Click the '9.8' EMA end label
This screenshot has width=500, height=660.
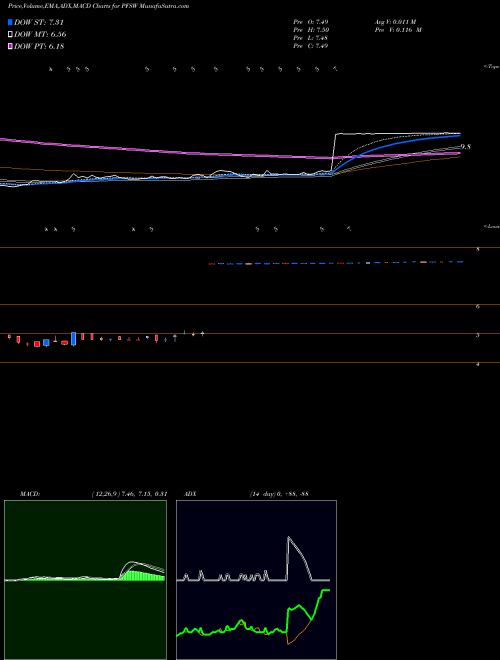click(465, 147)
